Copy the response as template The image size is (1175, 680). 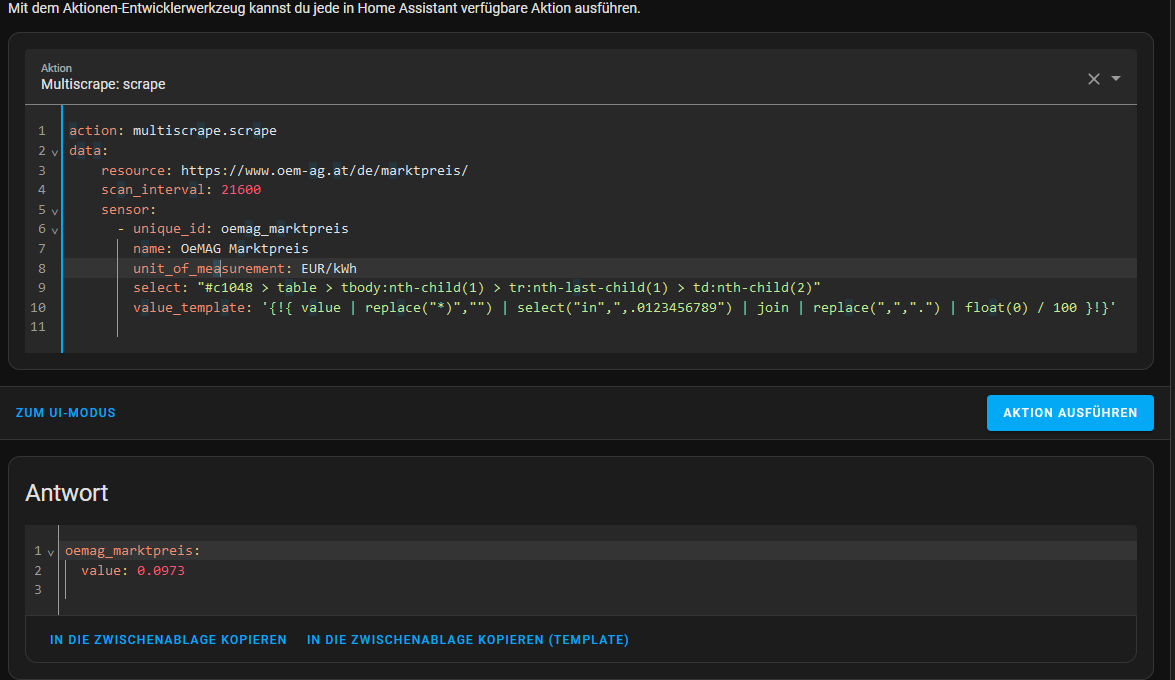point(467,640)
